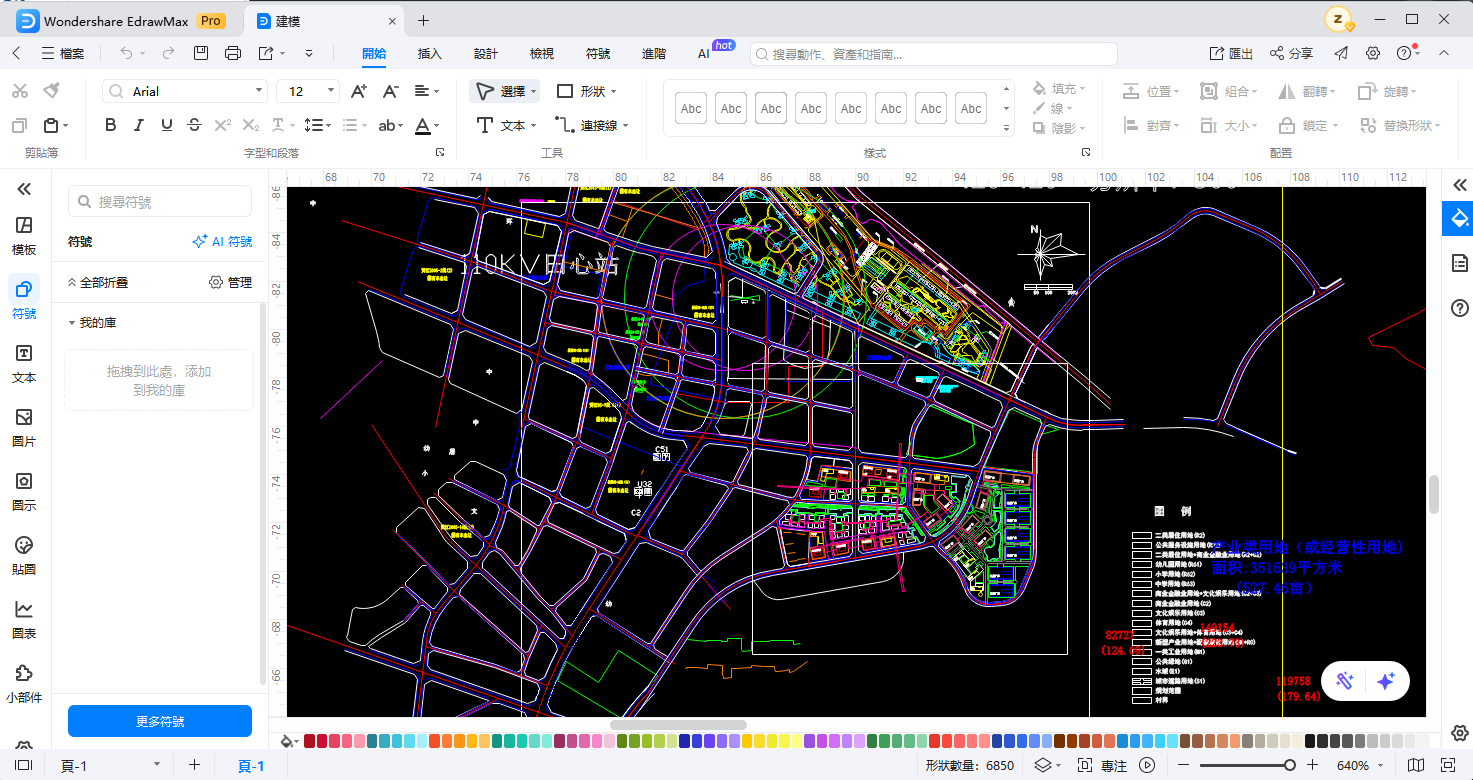
Task: Click the 文本 text tool in the ribbon
Action: (505, 125)
